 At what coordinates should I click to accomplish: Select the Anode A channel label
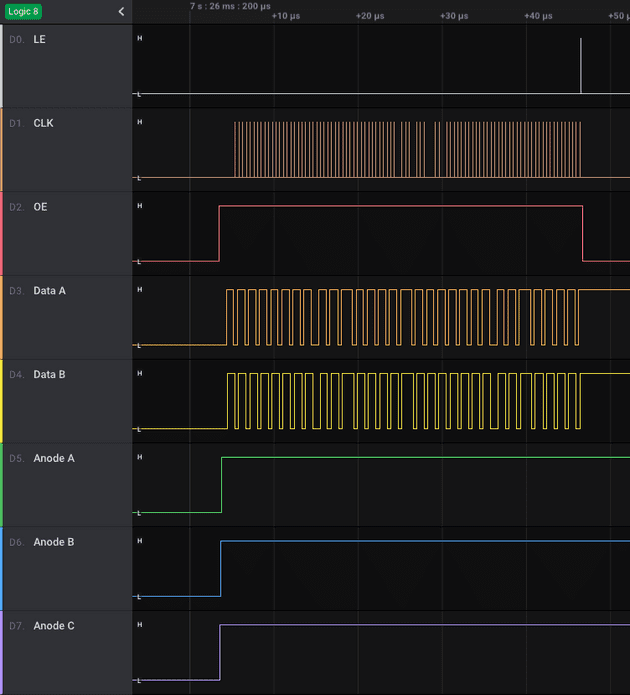coord(54,459)
